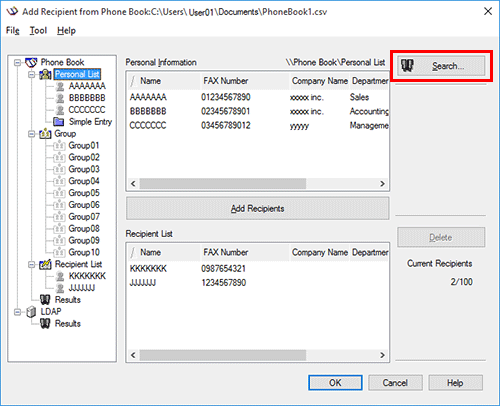The height and width of the screenshot is (406, 500).
Task: Click the Phone Book root icon
Action: click(x=31, y=62)
